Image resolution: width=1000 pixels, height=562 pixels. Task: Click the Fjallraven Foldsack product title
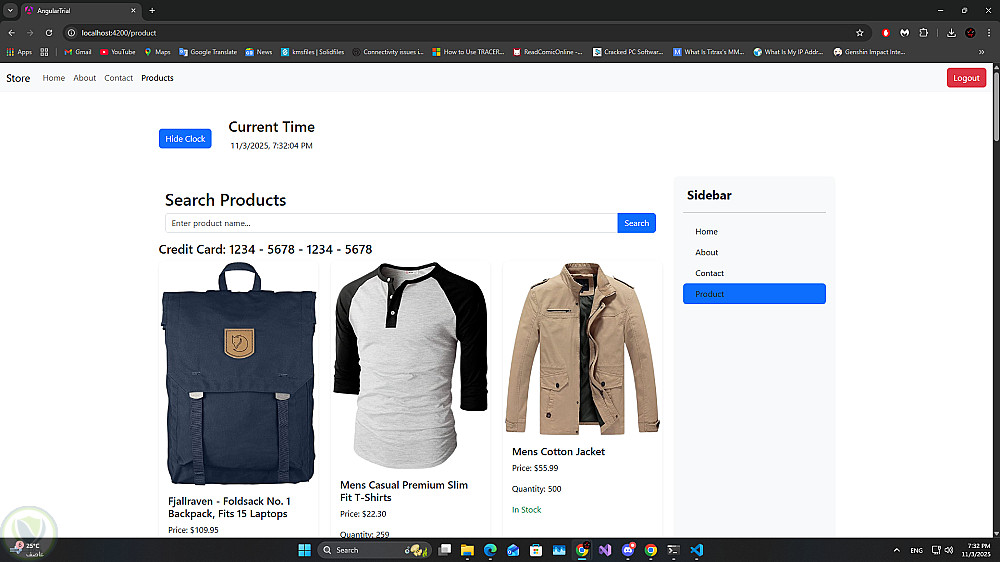[229, 508]
